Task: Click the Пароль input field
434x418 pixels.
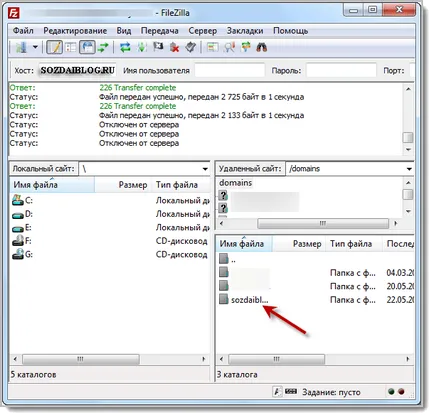Action: coord(341,70)
